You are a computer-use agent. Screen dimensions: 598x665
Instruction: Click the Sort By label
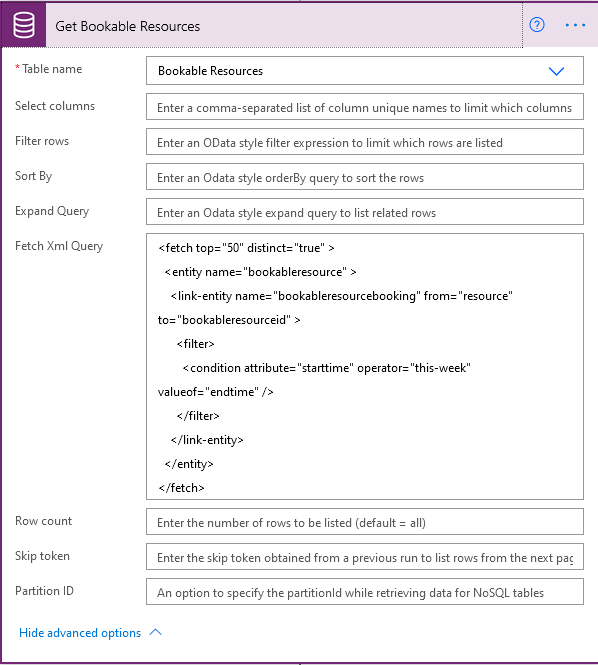coord(34,176)
